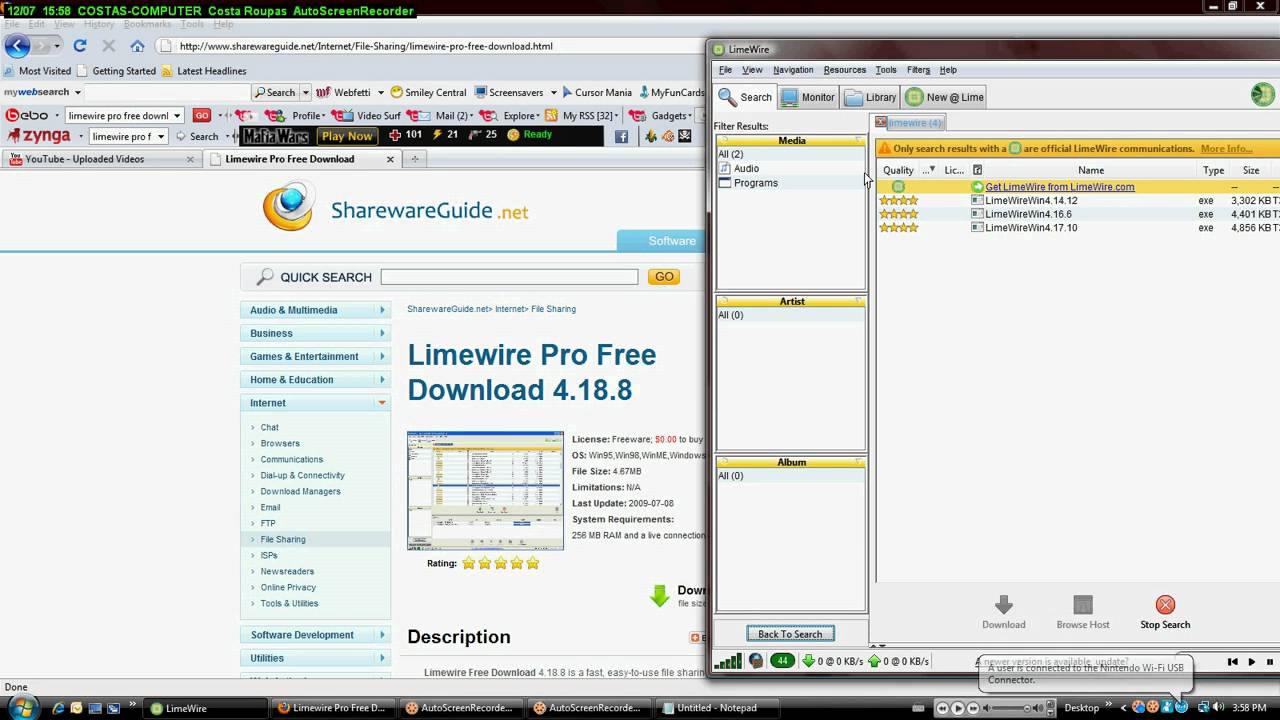Open Webfetti toolbar button
Image resolution: width=1280 pixels, height=720 pixels.
(343, 92)
